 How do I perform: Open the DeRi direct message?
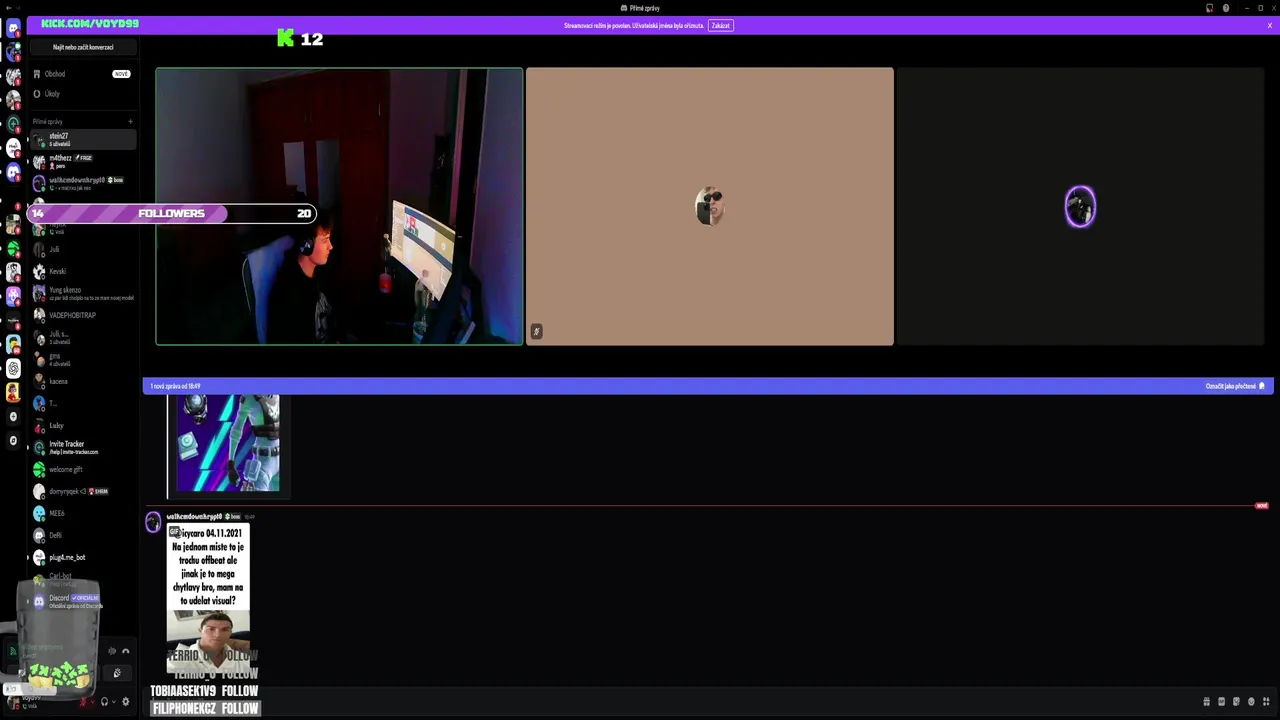(84, 535)
